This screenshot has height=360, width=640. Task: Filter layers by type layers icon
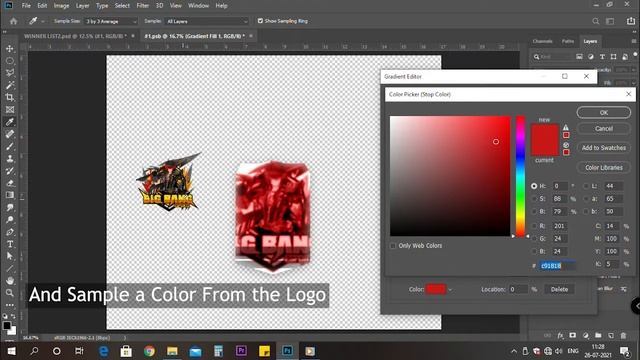click(x=602, y=57)
